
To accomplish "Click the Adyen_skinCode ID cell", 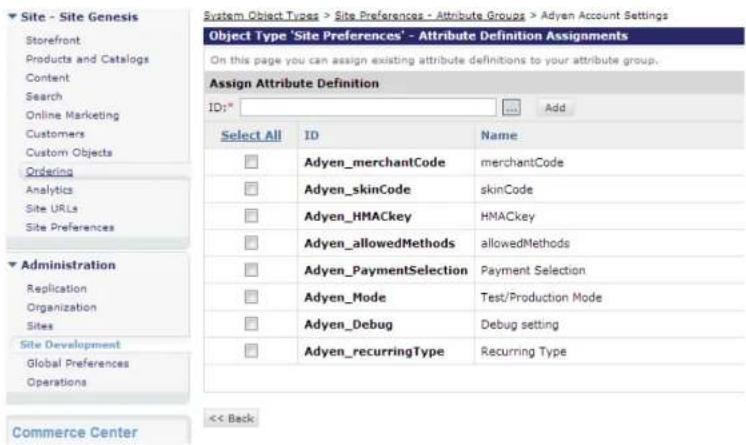I will click(357, 189).
